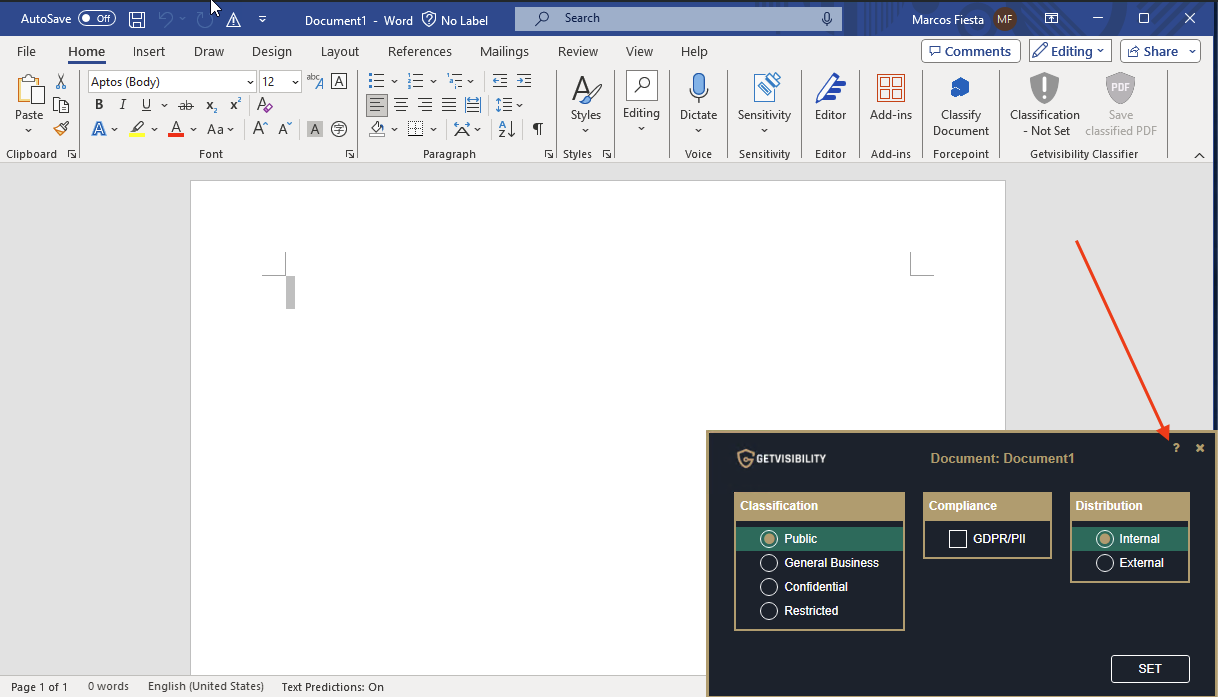Click the Save icon in title bar

[137, 19]
